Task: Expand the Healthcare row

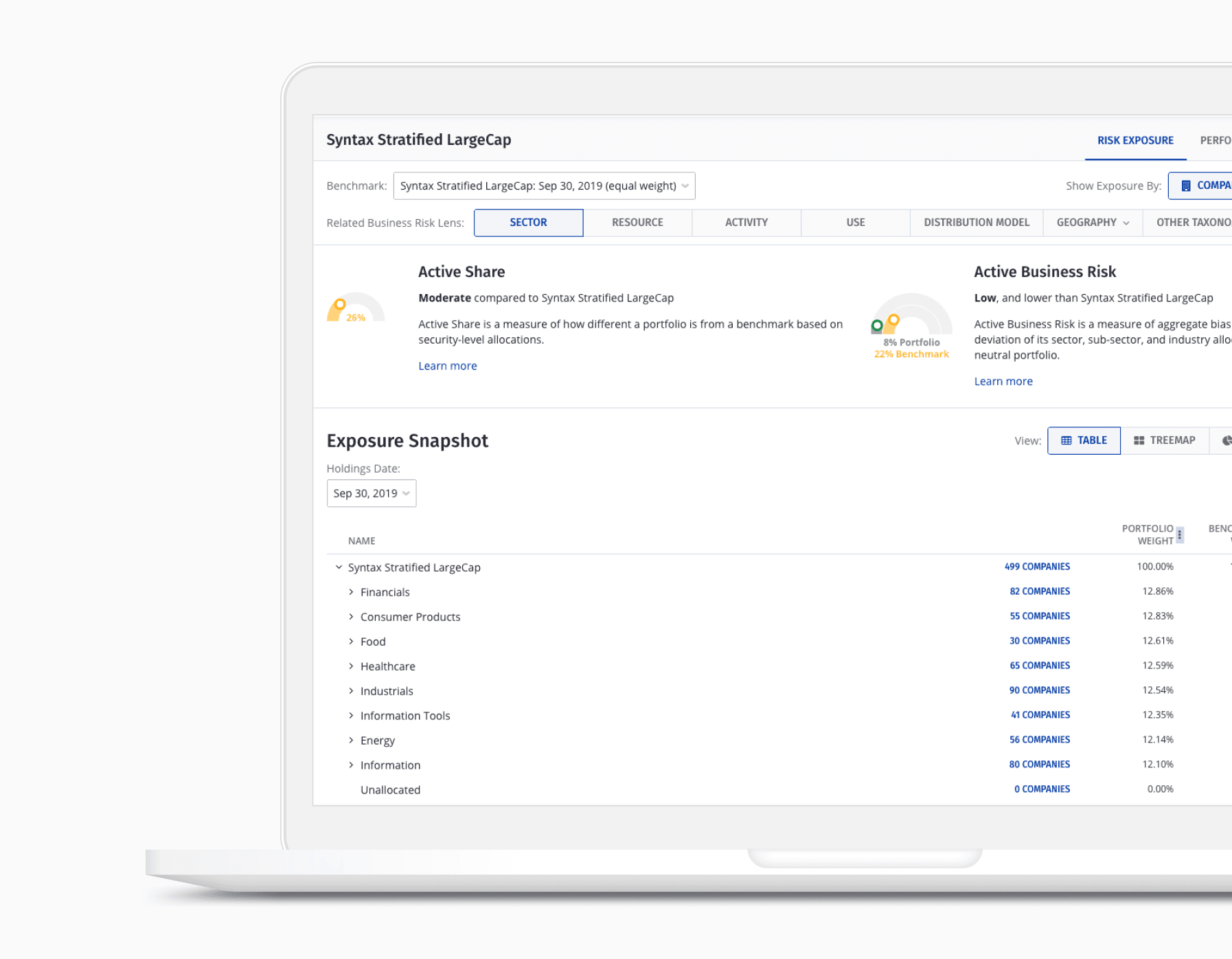Action: pyautogui.click(x=351, y=666)
